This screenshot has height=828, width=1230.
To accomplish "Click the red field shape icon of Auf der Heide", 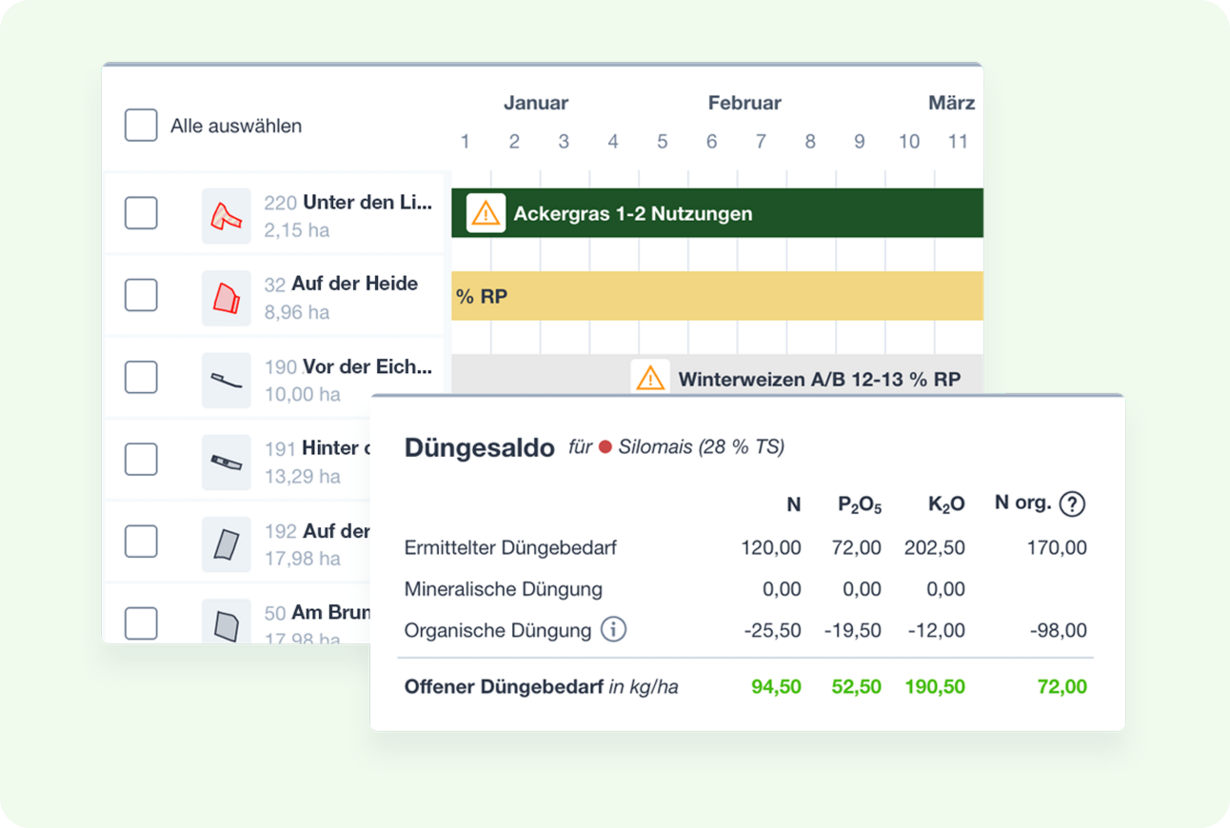I will [226, 298].
